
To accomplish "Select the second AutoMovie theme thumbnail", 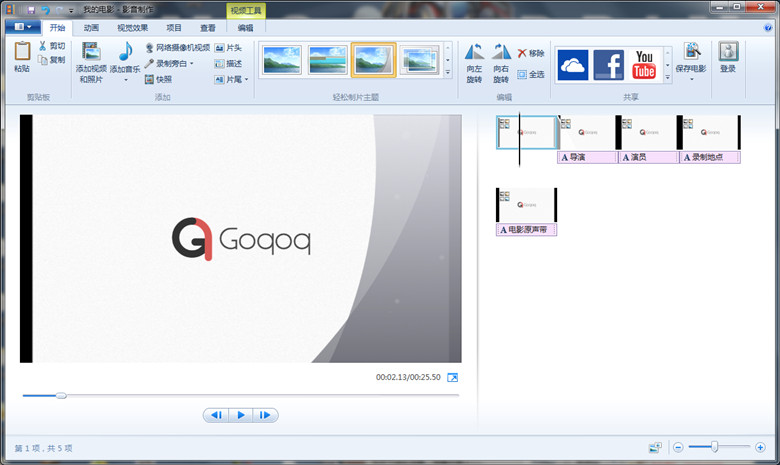I will coord(327,60).
